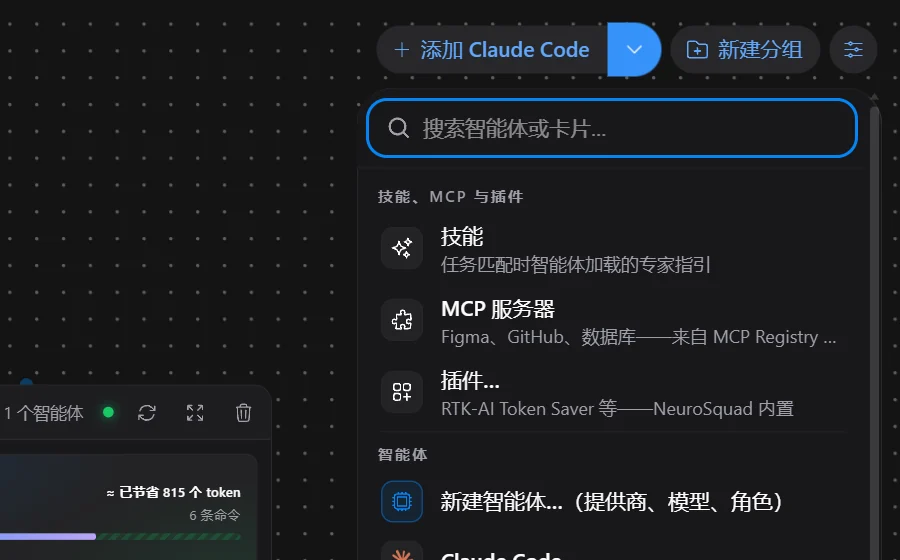Image resolution: width=900 pixels, height=560 pixels.
Task: Select the 技能 skills menu entry
Action: tap(612, 249)
